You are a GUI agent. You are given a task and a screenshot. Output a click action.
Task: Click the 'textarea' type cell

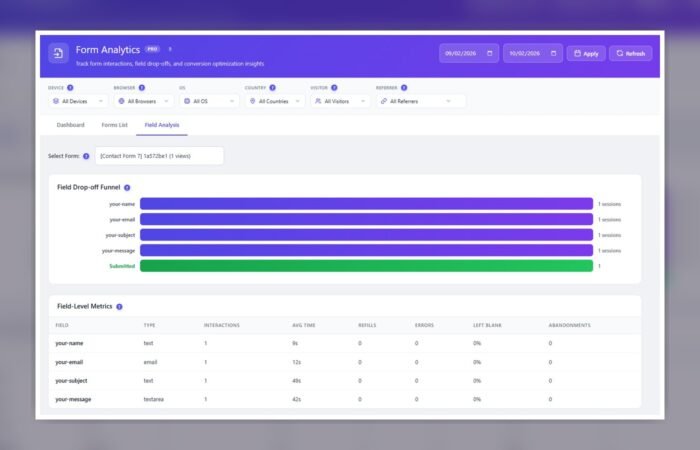154,400
